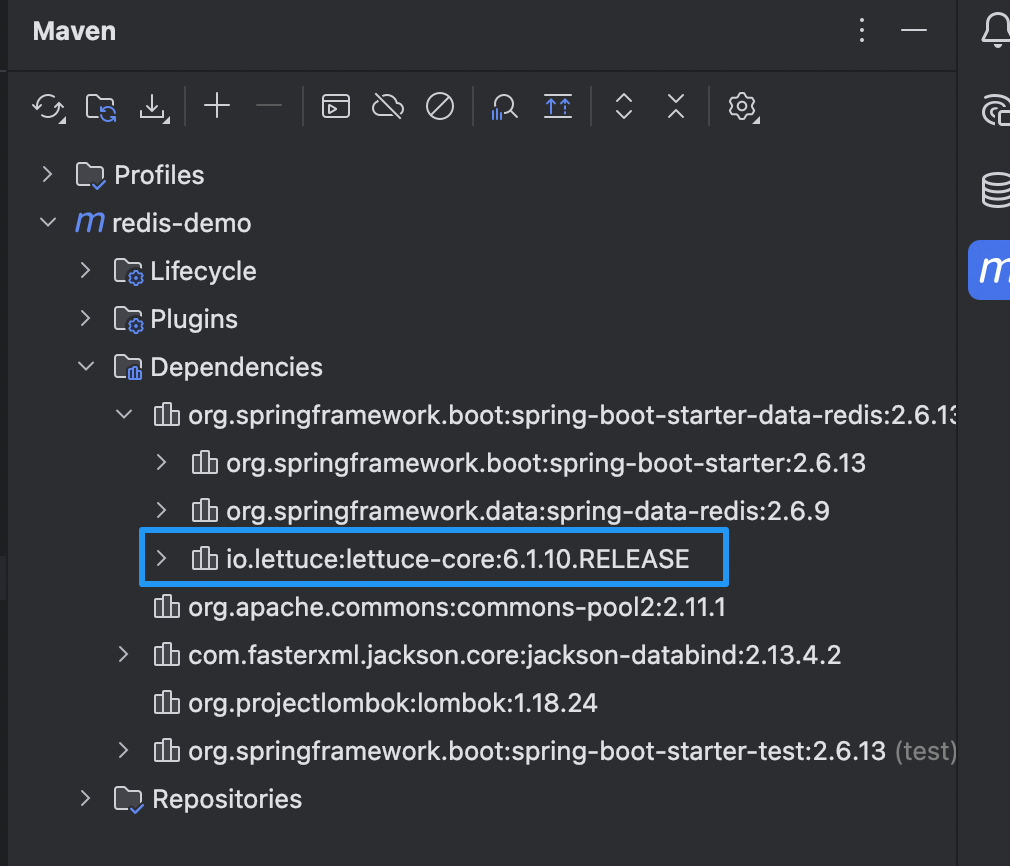Expand the Plugins node
The image size is (1010, 866).
[85, 318]
